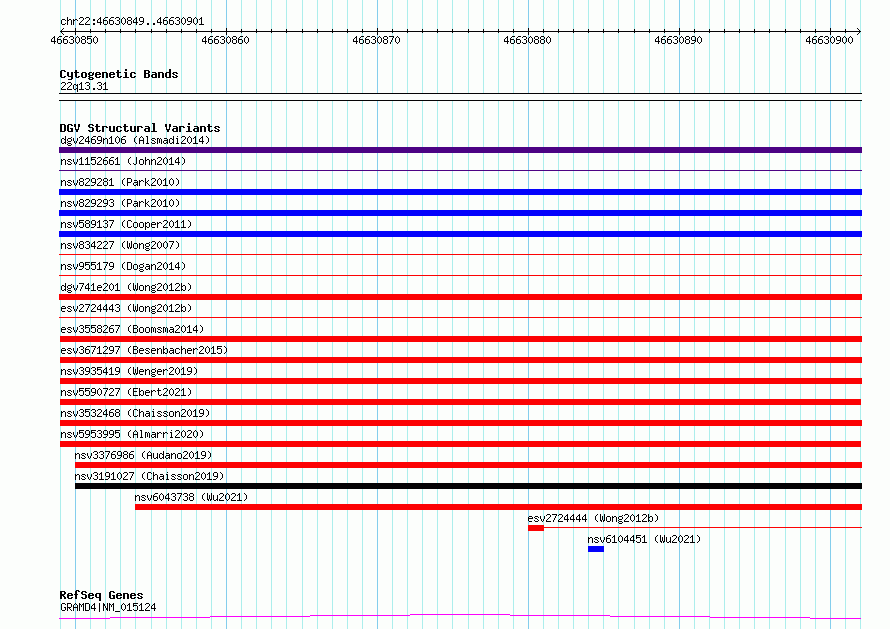Screen dimensions: 890x629
Task: Click red bar under esv3671297
Action: 460,360
